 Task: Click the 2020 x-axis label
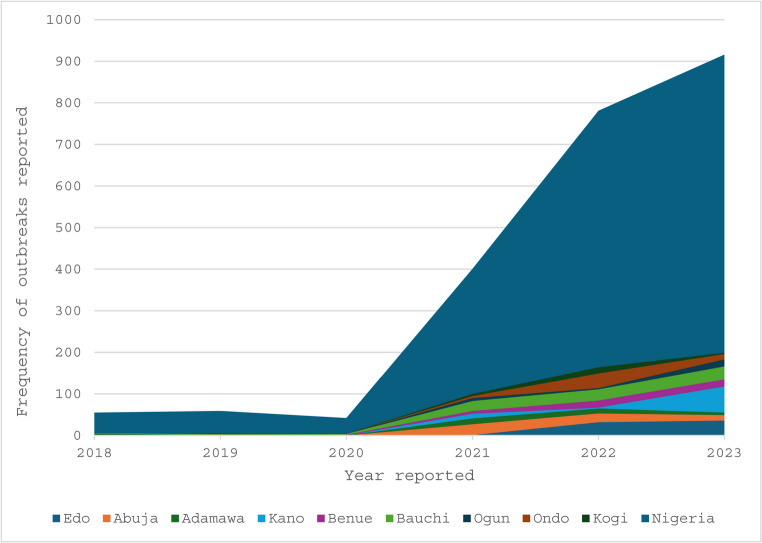346,453
